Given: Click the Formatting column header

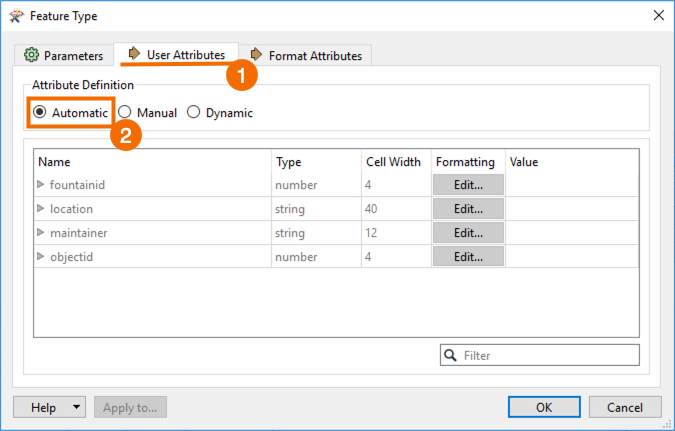Looking at the screenshot, I should coord(468,162).
